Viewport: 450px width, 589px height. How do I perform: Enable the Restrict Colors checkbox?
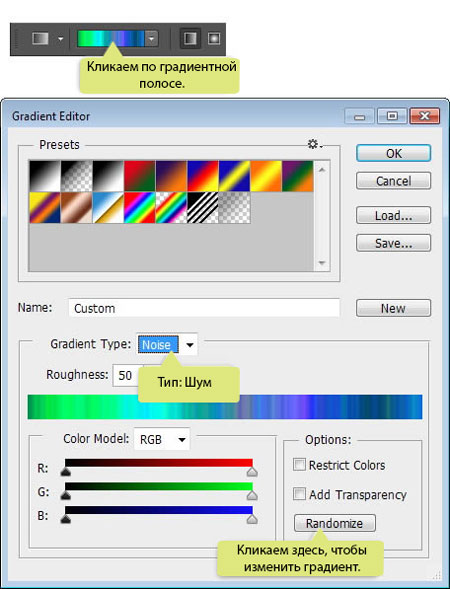pos(299,464)
